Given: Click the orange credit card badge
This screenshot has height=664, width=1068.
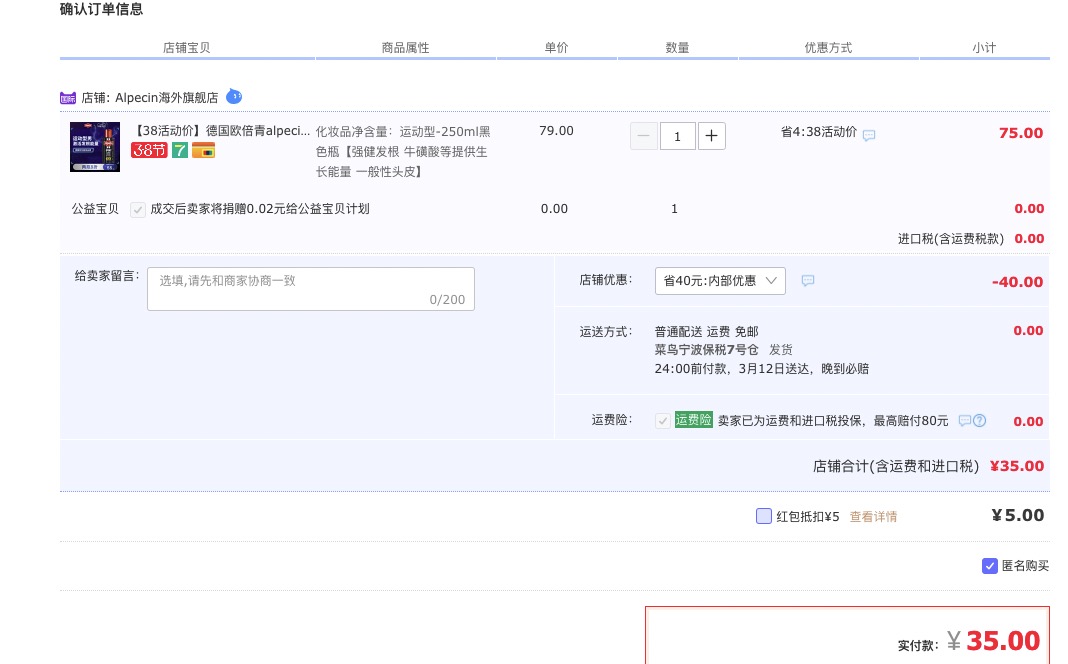Looking at the screenshot, I should 203,150.
